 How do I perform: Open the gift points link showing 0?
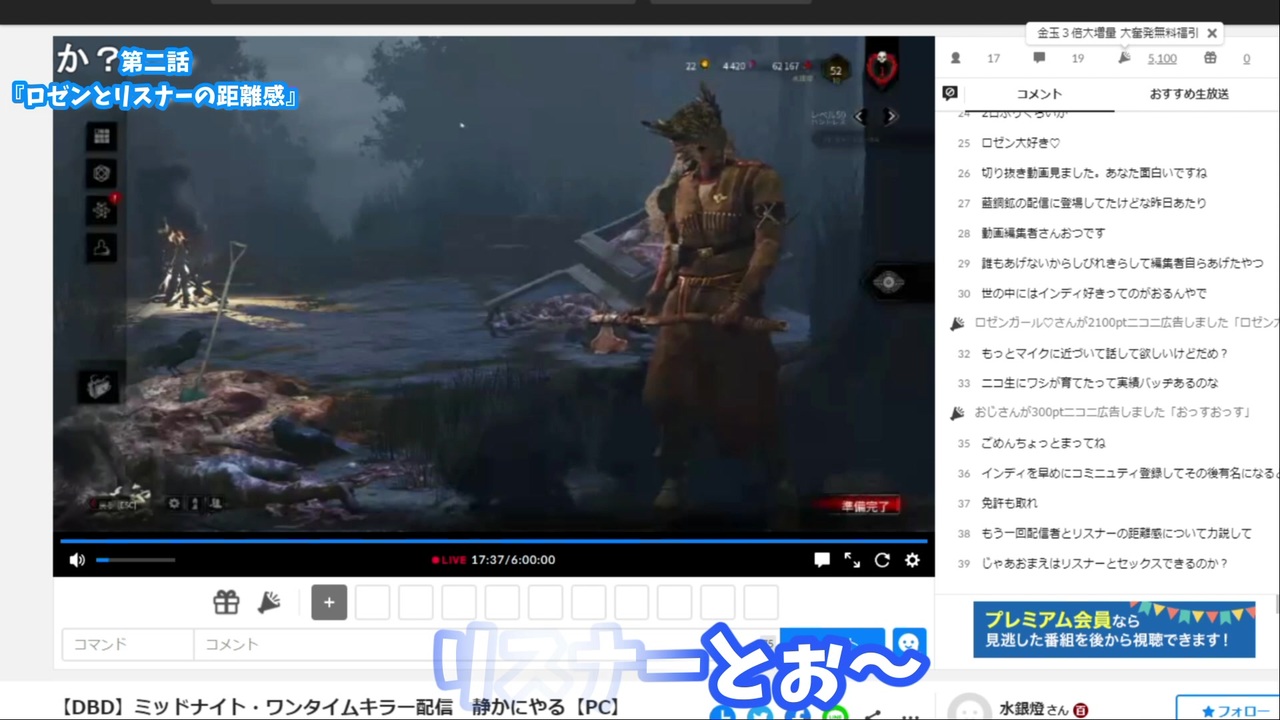point(1246,58)
